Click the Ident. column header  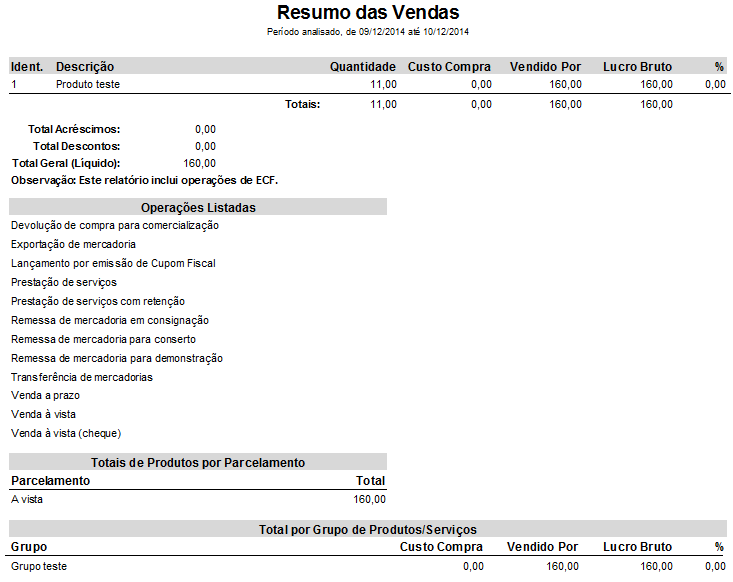[x=27, y=67]
